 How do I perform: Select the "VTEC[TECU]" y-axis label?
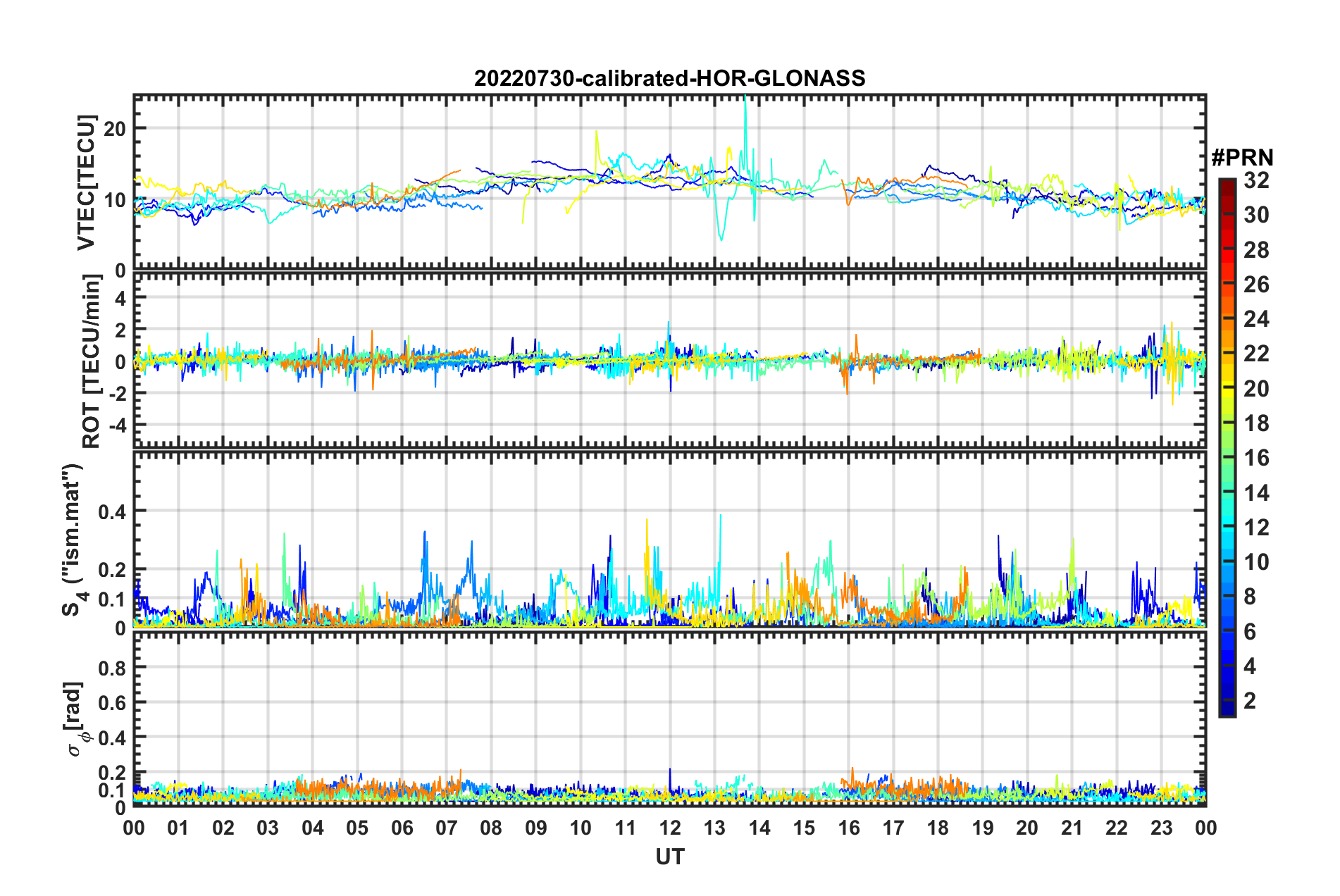pos(86,183)
